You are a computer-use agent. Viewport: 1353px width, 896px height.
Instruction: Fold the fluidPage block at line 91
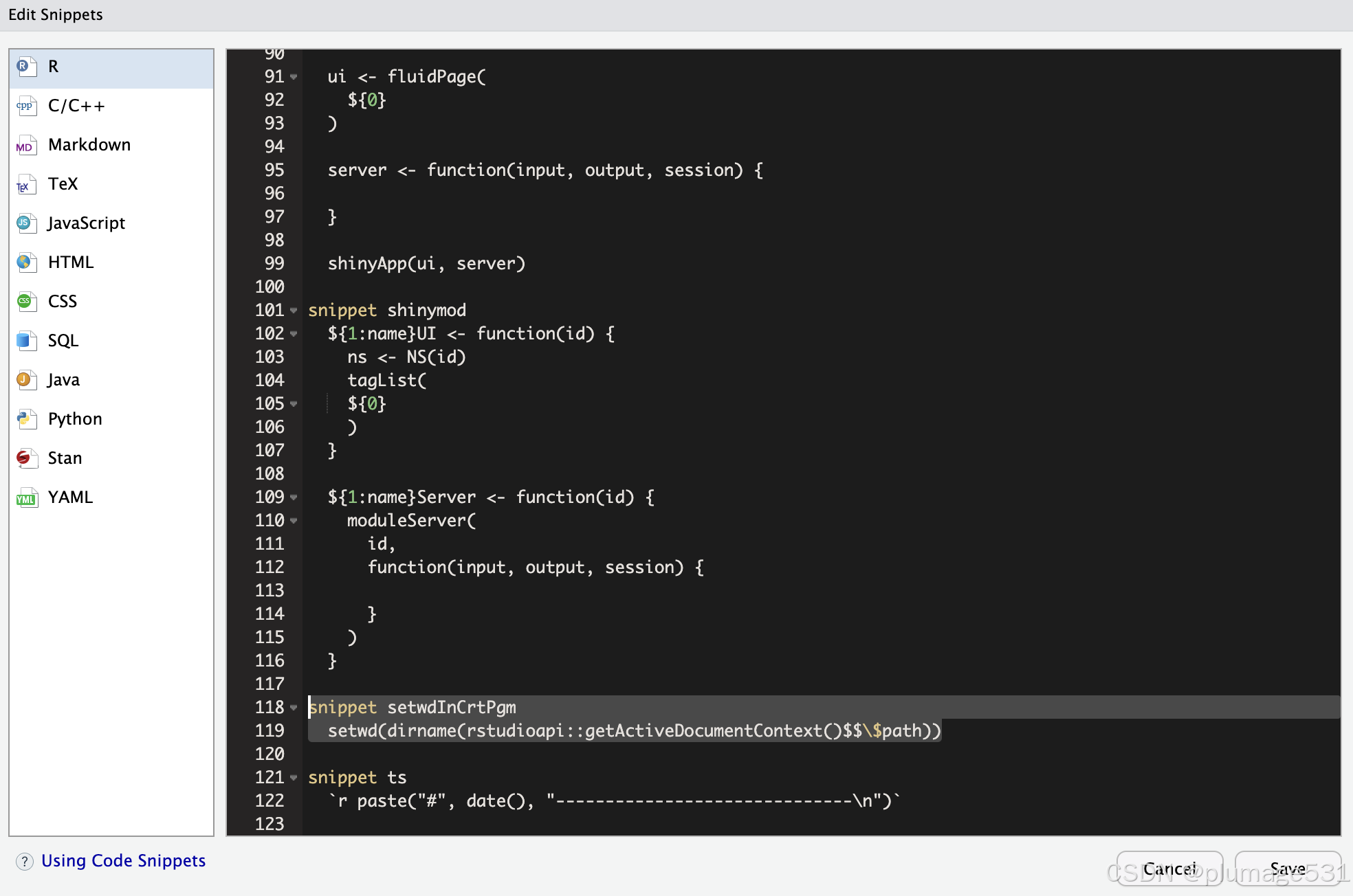coord(294,77)
